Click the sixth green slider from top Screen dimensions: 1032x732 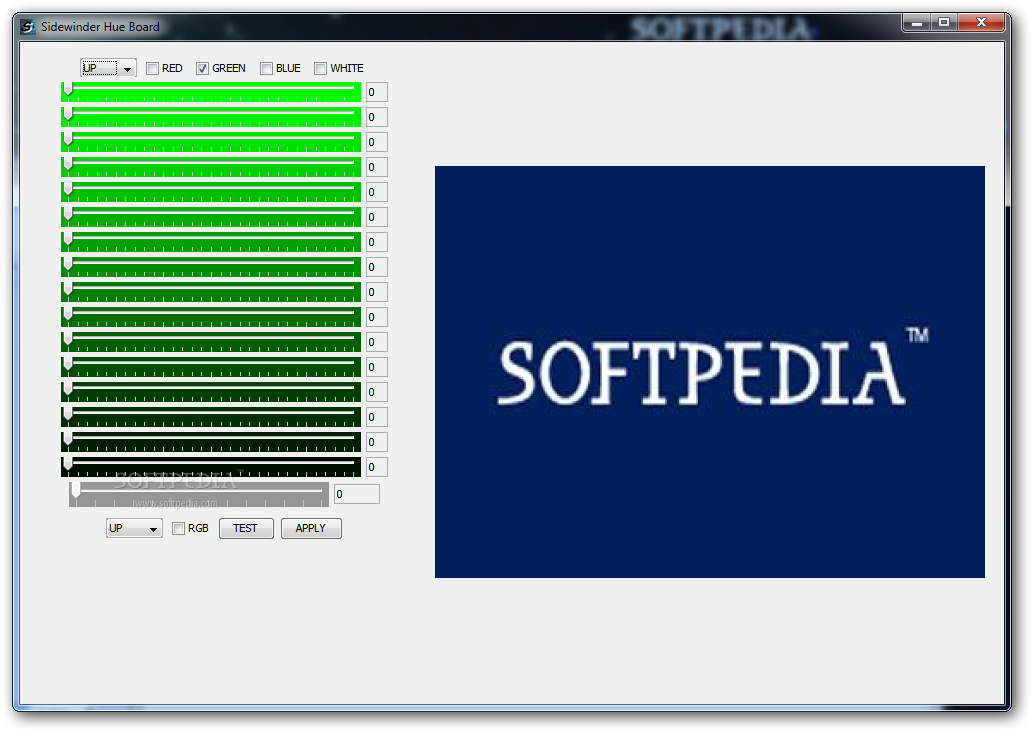pos(211,217)
